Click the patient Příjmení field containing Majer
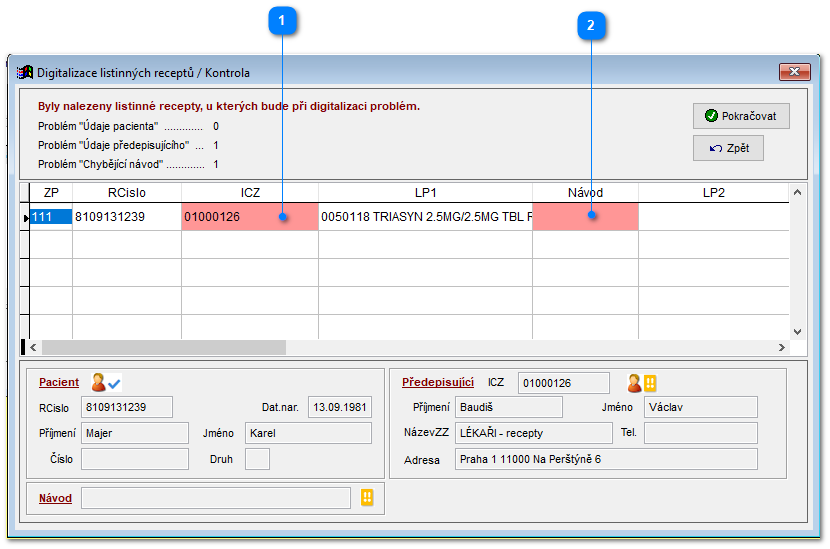Screen dimensions: 830x549 pyautogui.click(x=134, y=433)
